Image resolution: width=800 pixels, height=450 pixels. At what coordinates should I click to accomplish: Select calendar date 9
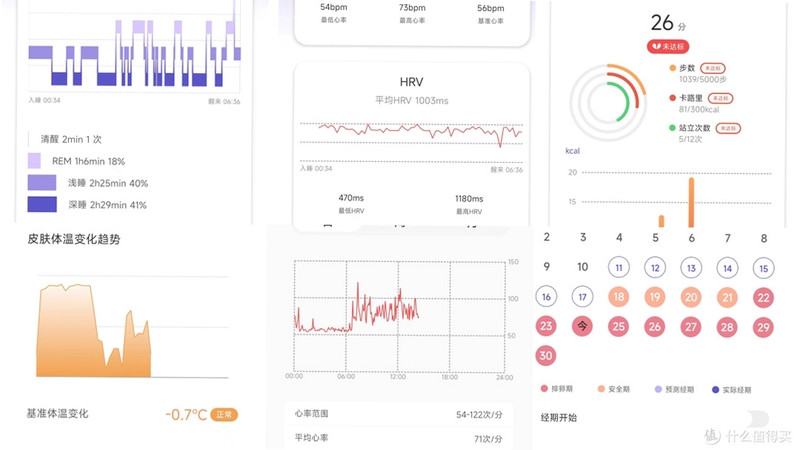546,266
